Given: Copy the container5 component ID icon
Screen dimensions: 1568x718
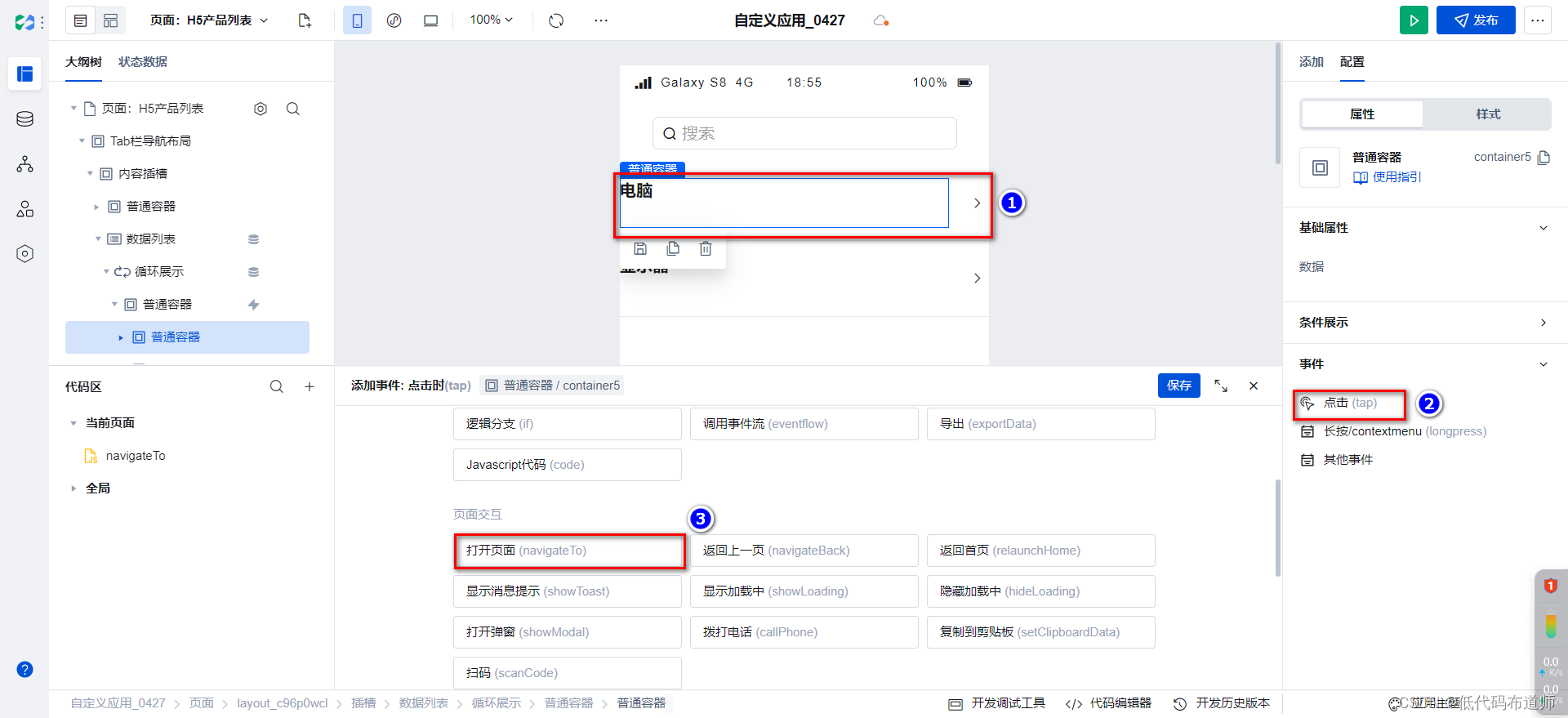Looking at the screenshot, I should 1543,158.
